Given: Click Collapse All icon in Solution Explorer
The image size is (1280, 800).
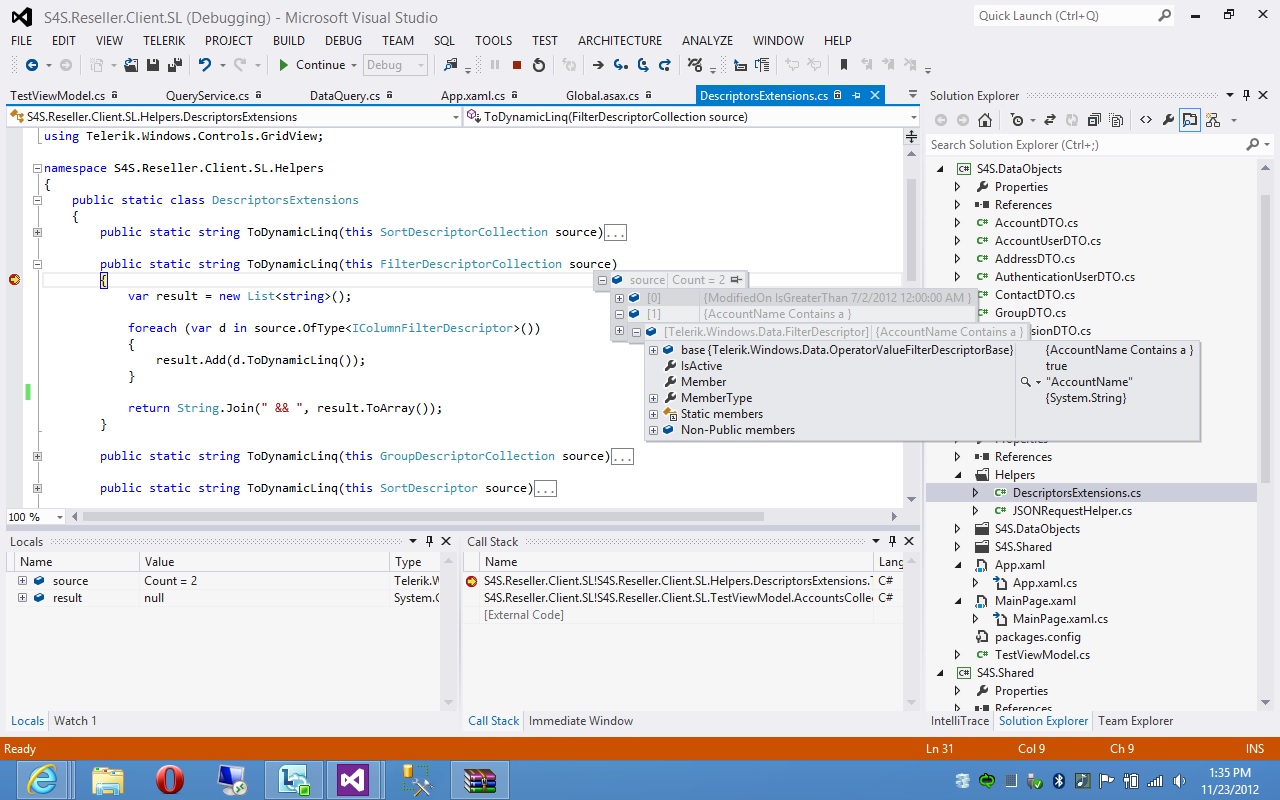Looking at the screenshot, I should [1094, 120].
